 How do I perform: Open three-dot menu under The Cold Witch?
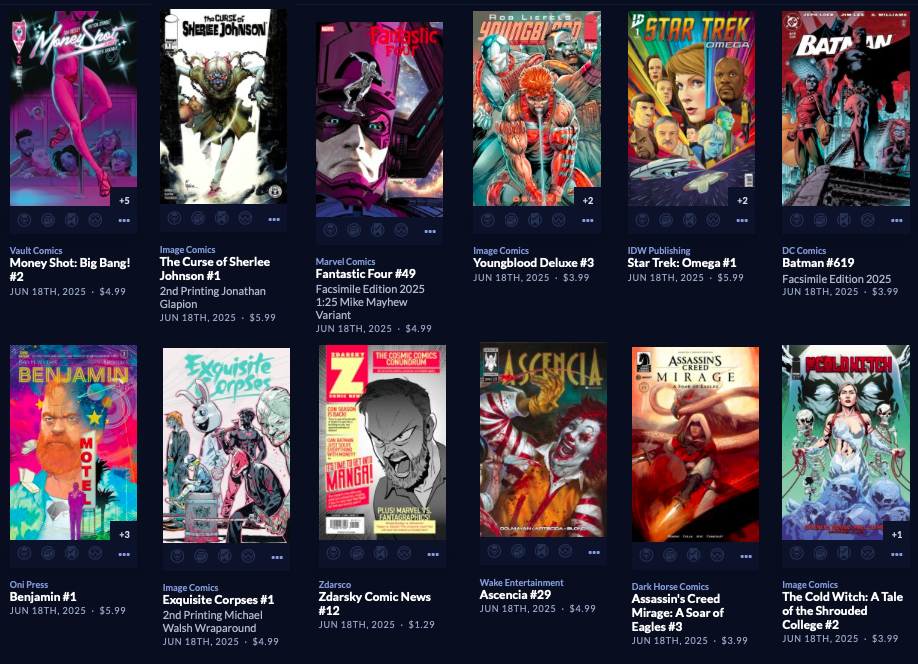click(896, 555)
